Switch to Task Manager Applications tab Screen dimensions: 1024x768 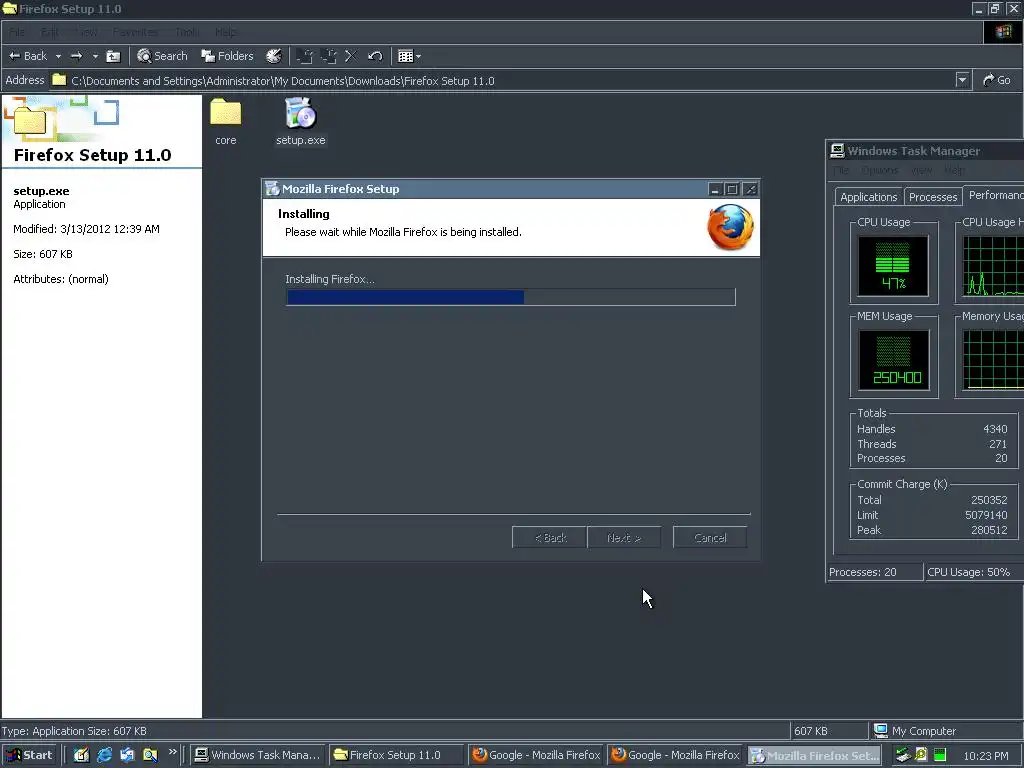(x=869, y=197)
